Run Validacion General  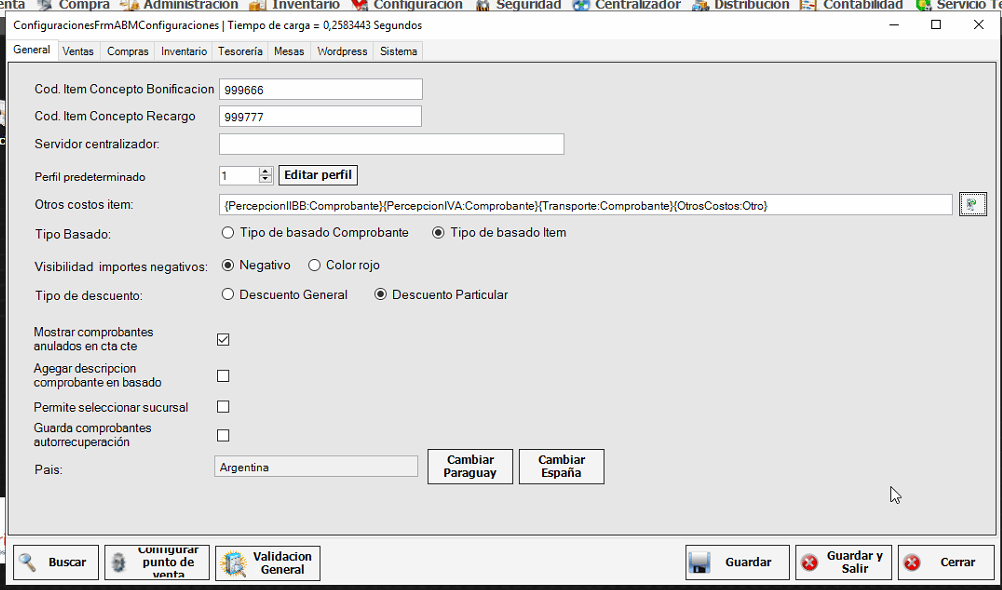[x=267, y=562]
